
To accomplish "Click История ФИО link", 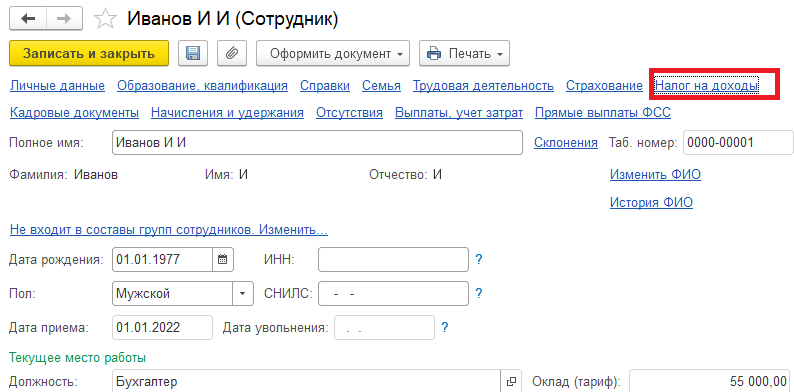I will click(651, 203).
